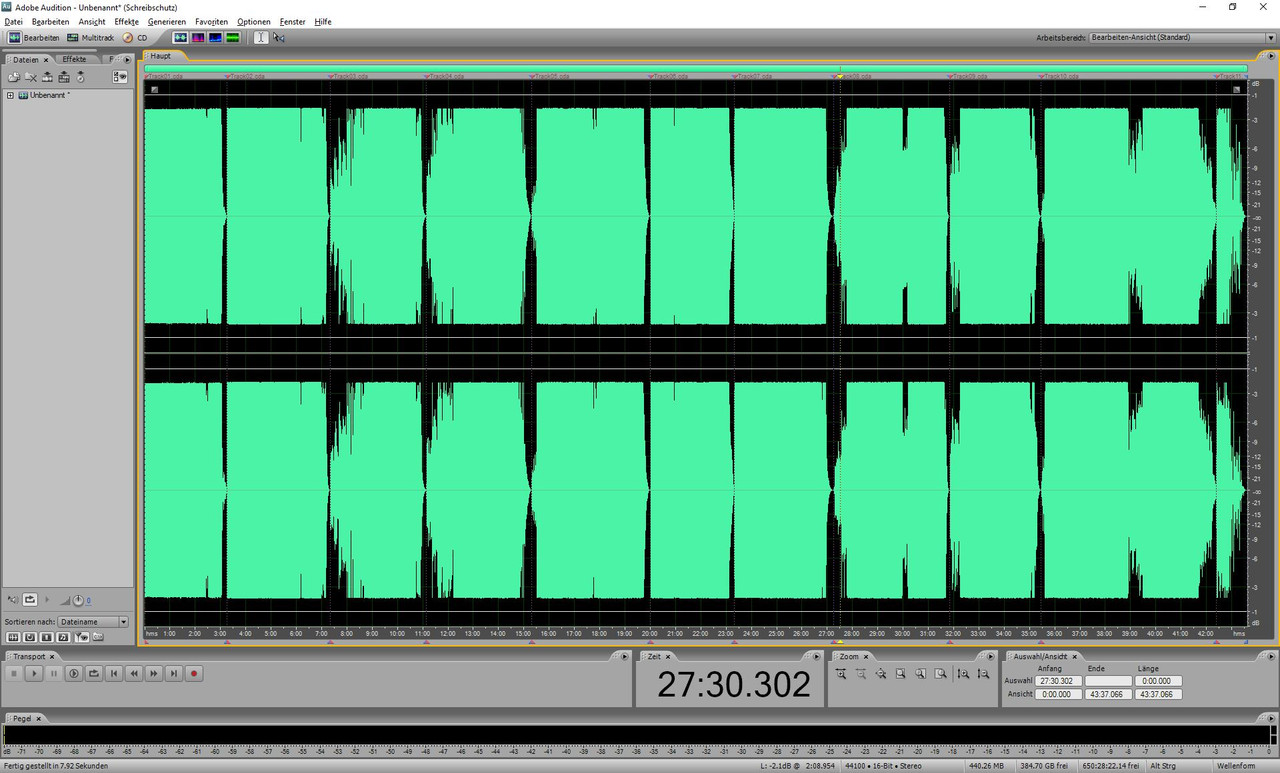Viewport: 1280px width, 773px height.
Task: Expand the Unbenannt file tree item
Action: point(10,95)
